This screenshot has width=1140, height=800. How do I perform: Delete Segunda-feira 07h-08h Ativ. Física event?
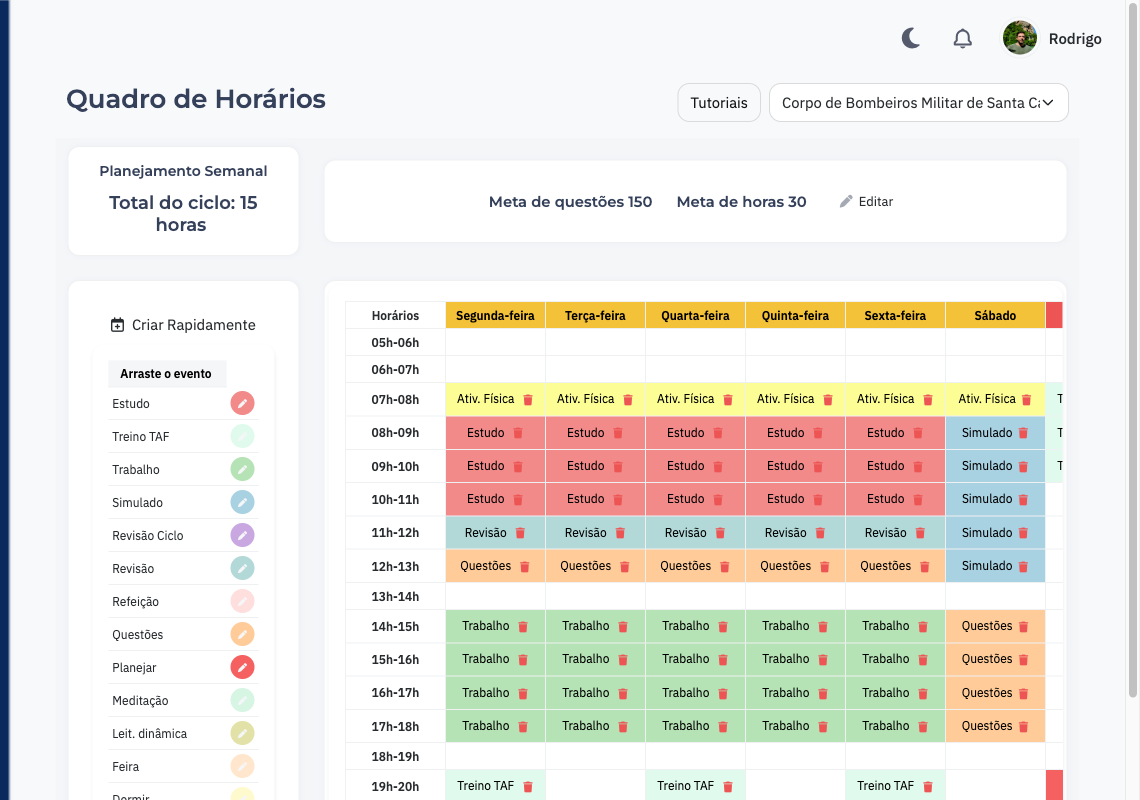(528, 400)
